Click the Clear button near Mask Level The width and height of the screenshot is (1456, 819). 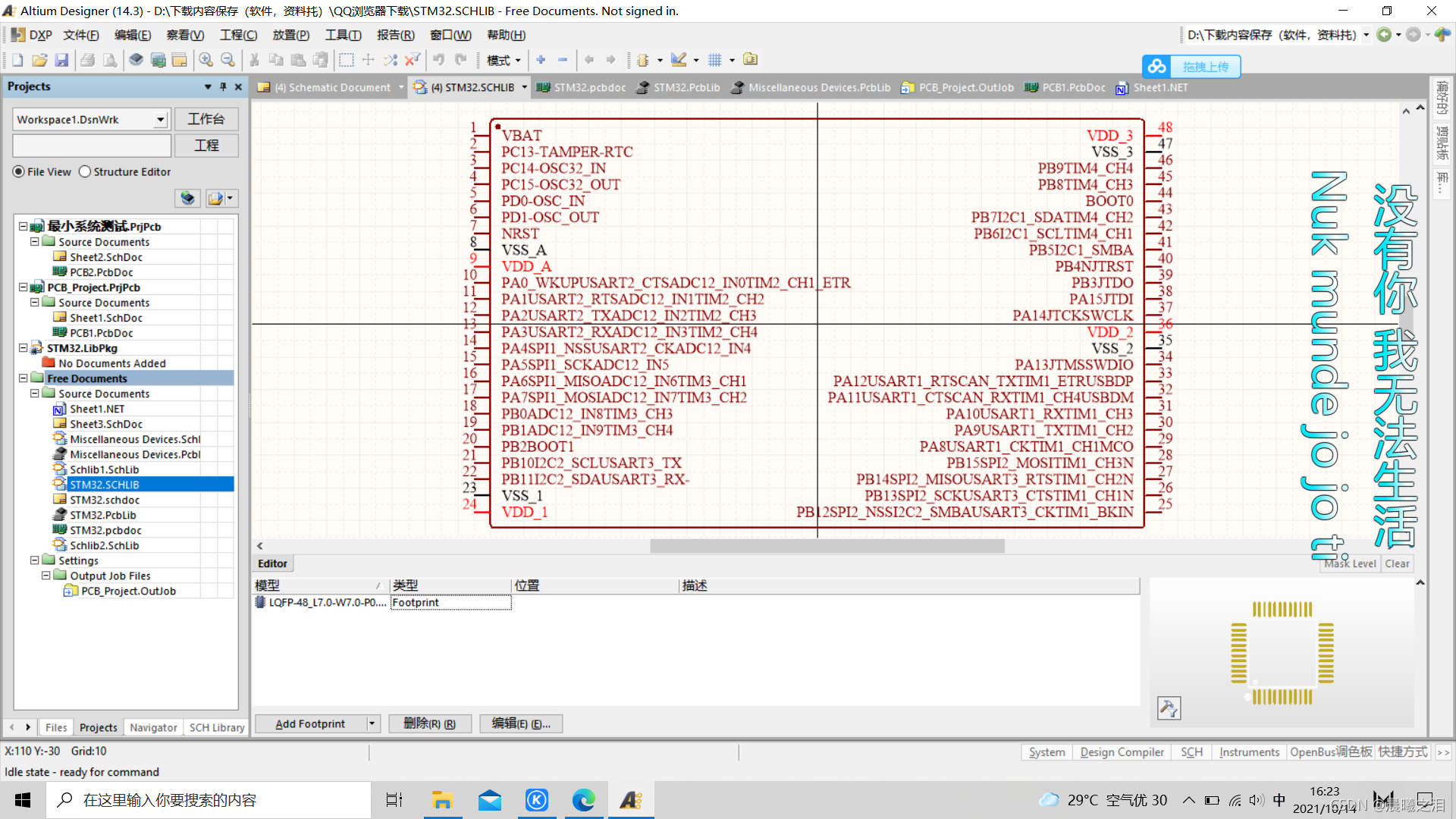pos(1397,563)
